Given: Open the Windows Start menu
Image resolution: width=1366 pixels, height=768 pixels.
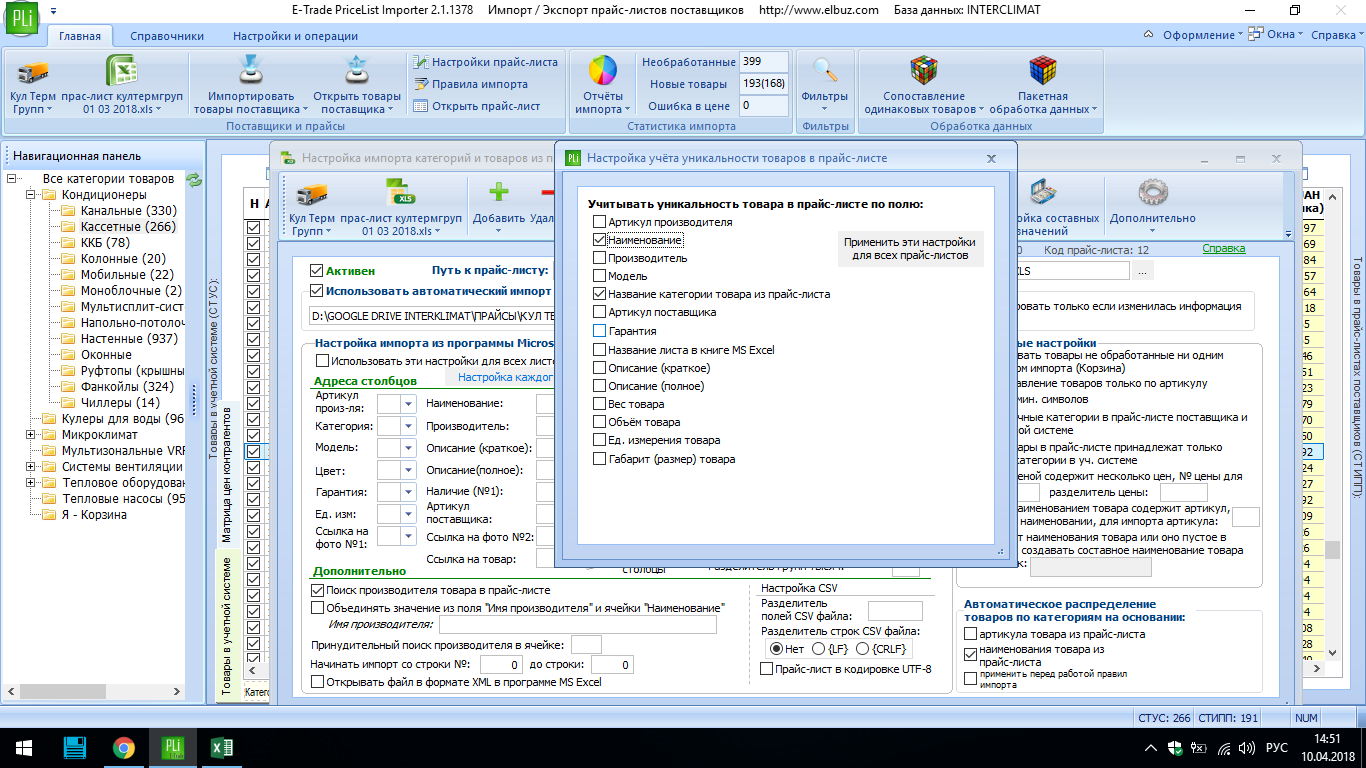Looking at the screenshot, I should [x=23, y=748].
